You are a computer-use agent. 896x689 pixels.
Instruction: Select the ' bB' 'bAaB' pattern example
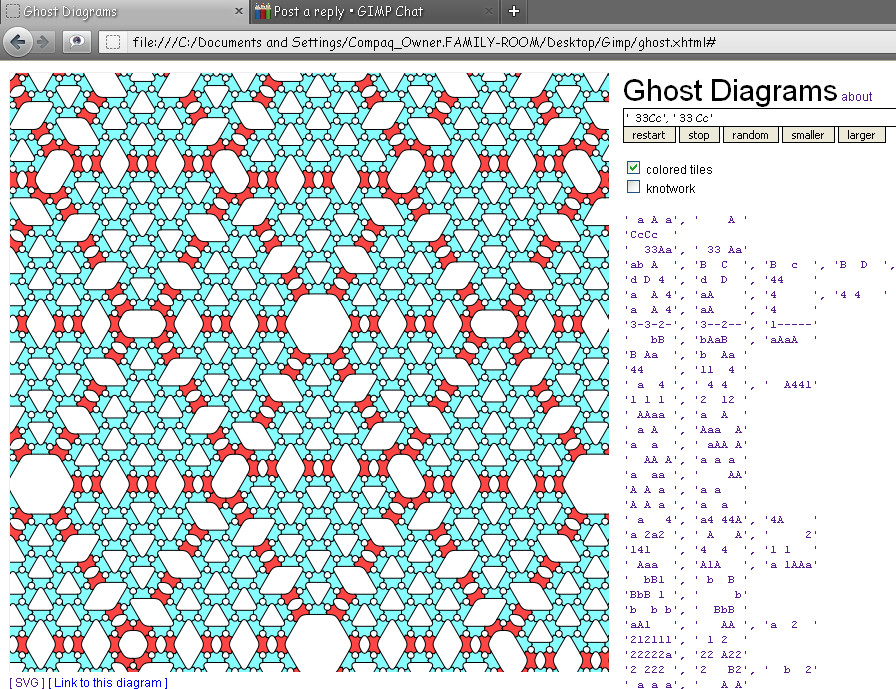(721, 339)
